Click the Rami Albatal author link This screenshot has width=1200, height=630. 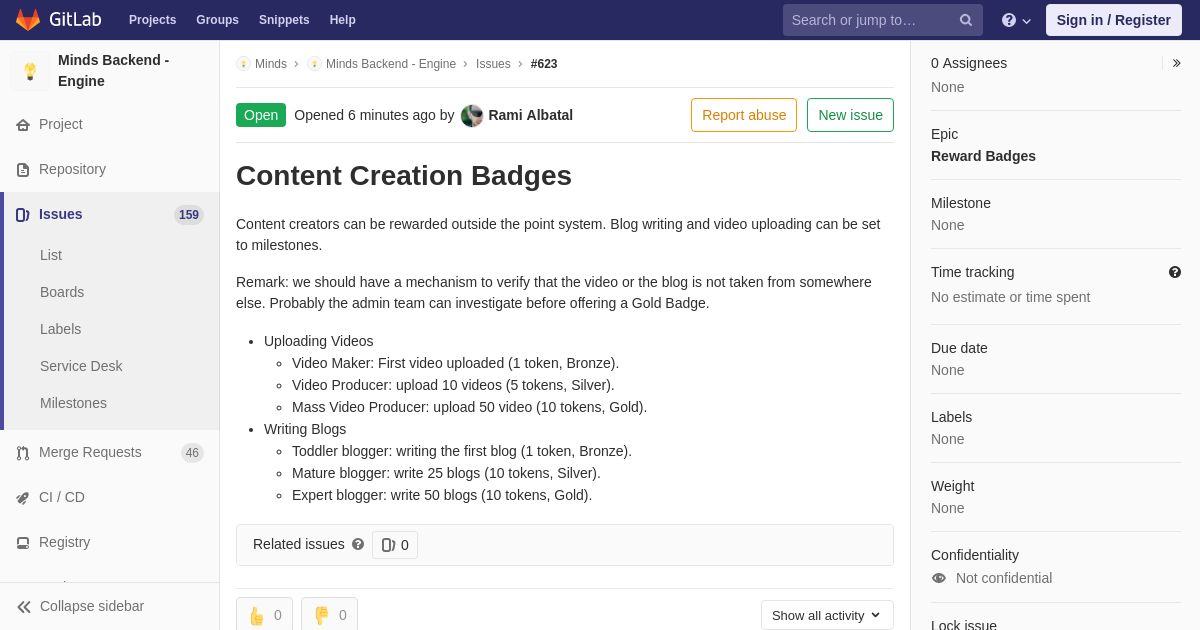pyautogui.click(x=531, y=115)
